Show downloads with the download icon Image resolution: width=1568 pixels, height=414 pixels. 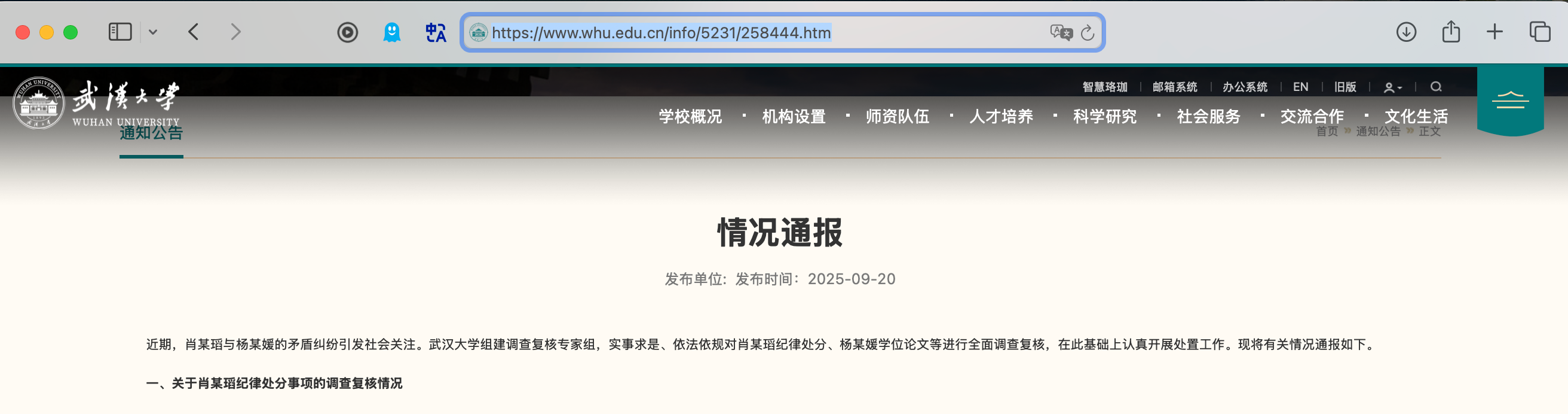(x=1406, y=32)
